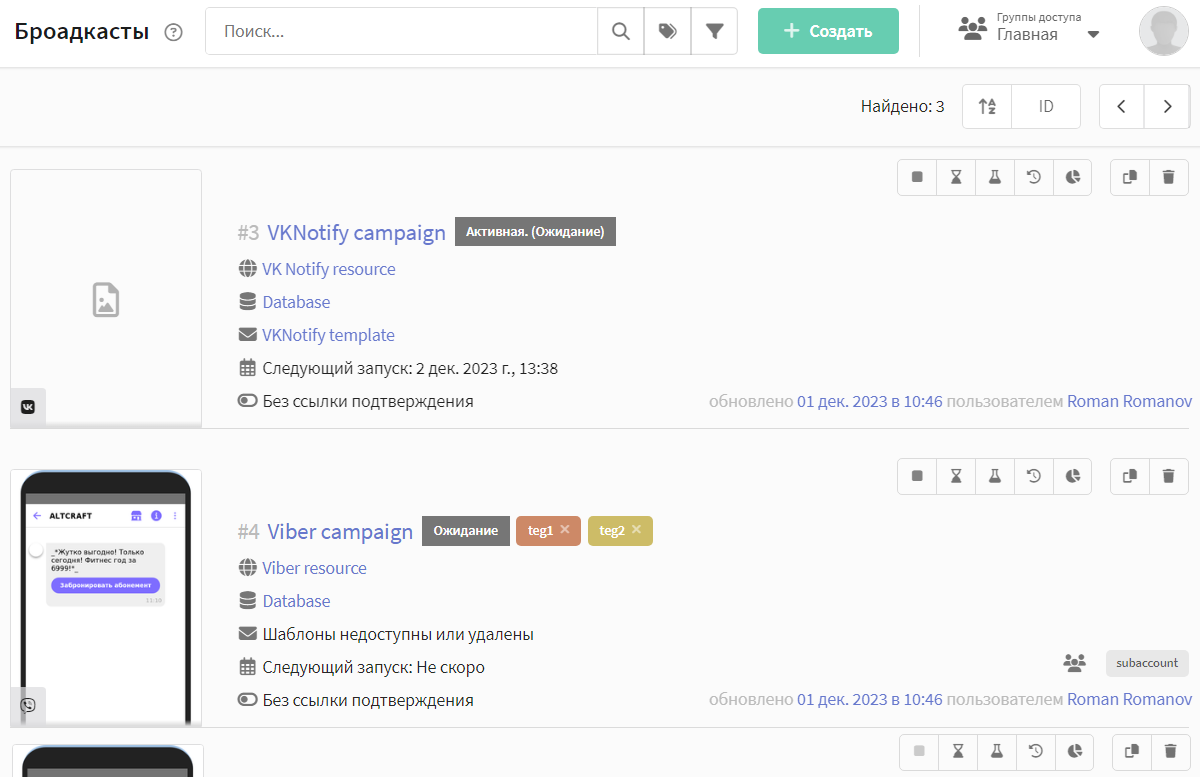Select the ID sort field
1202x777 pixels.
coord(1046,106)
